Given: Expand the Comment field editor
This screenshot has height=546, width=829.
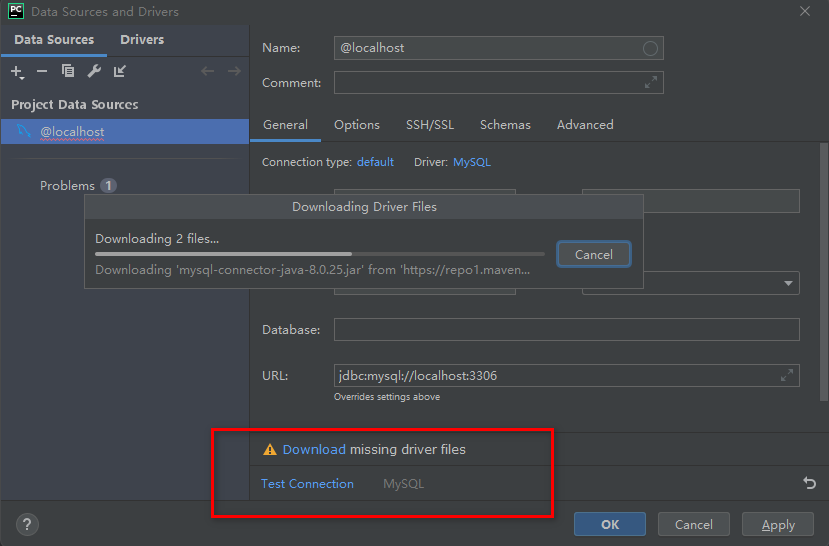Looking at the screenshot, I should tap(651, 82).
